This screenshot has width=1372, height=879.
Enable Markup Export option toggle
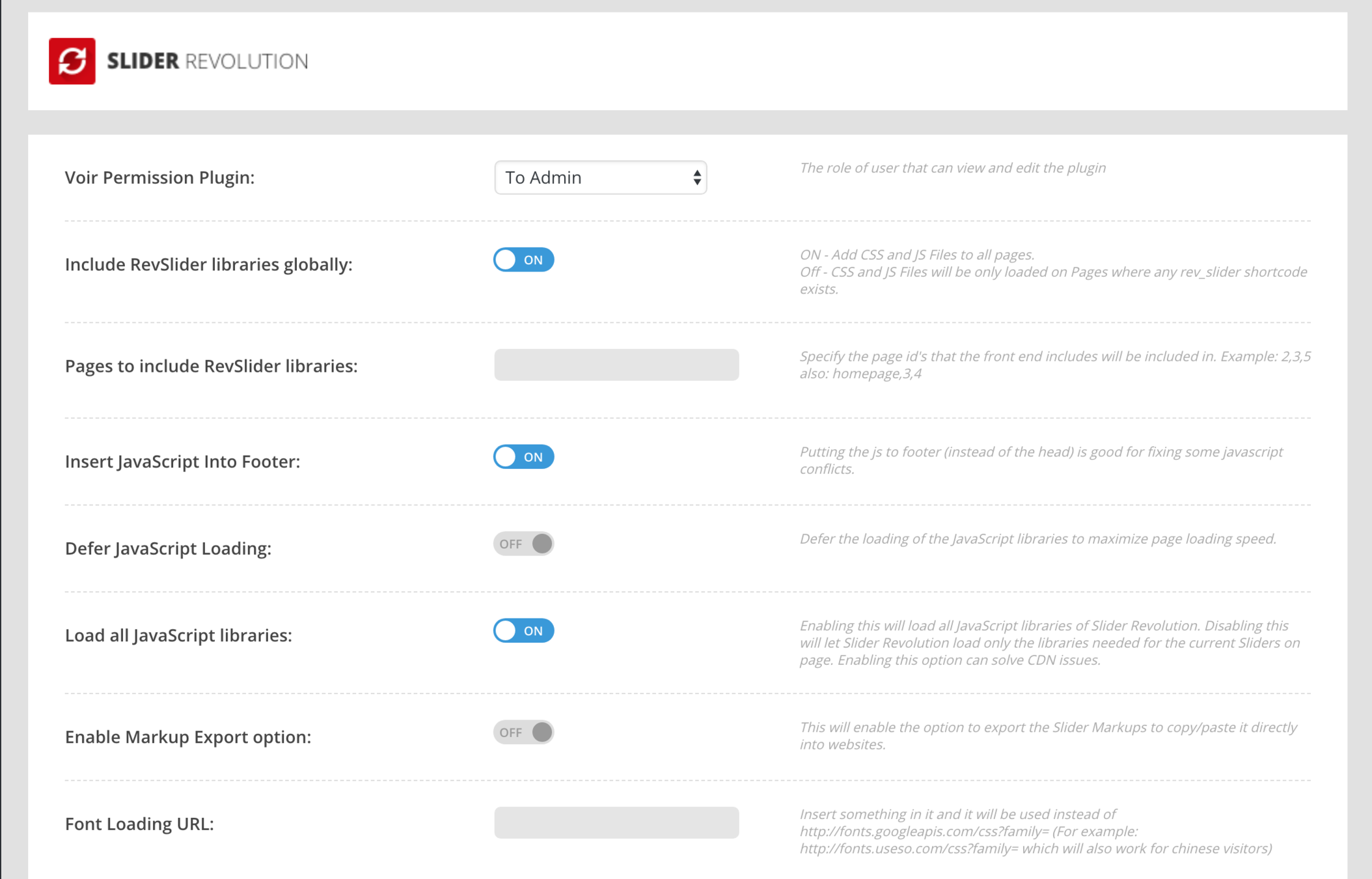523,732
